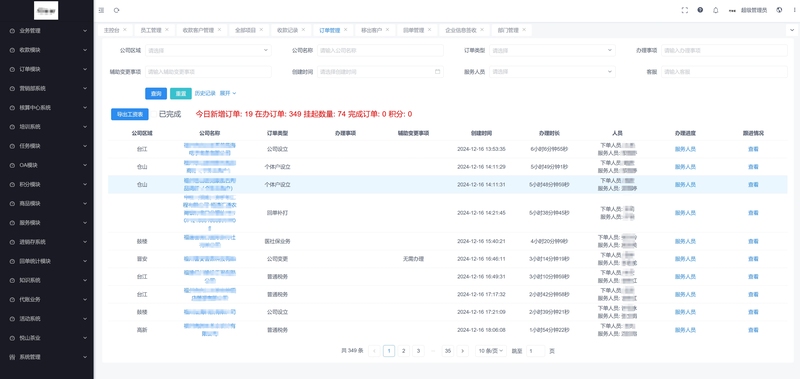This screenshot has height=379, width=800.
Task: Click the 公司名称 input field
Action: point(380,50)
